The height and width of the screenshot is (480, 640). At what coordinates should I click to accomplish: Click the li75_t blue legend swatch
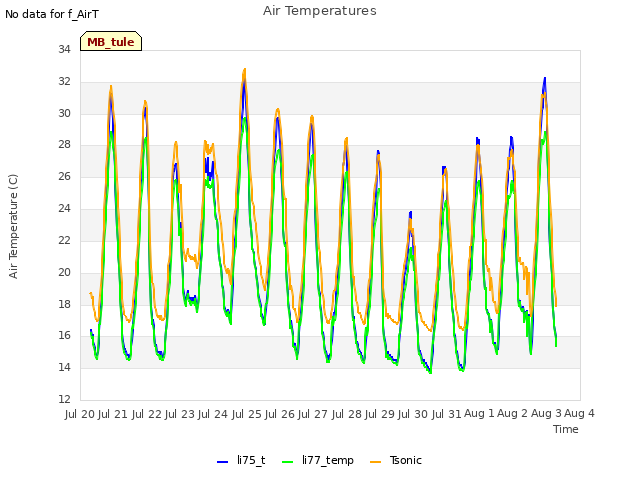(x=222, y=462)
